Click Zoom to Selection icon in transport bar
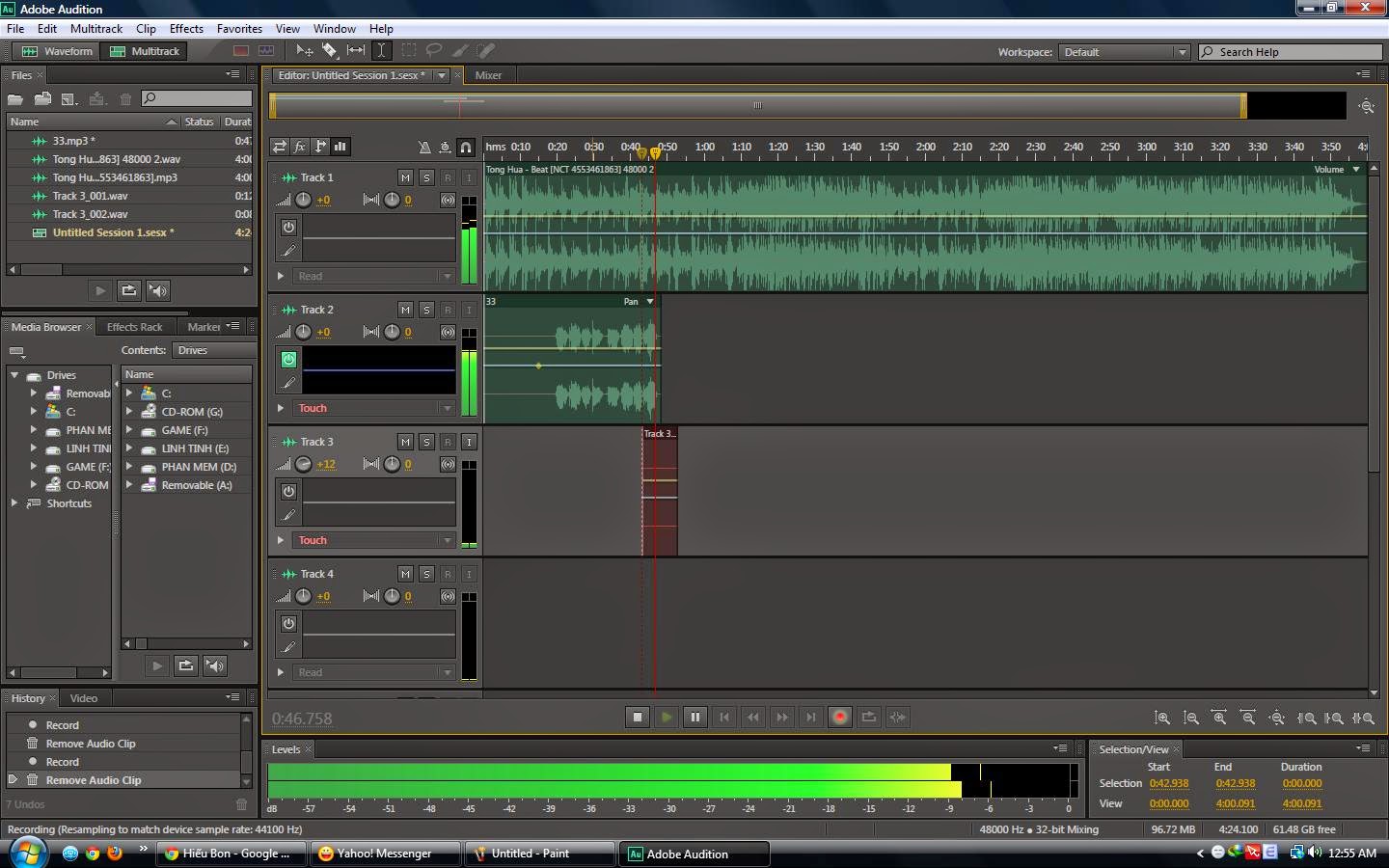This screenshot has height=868, width=1389. [1363, 718]
